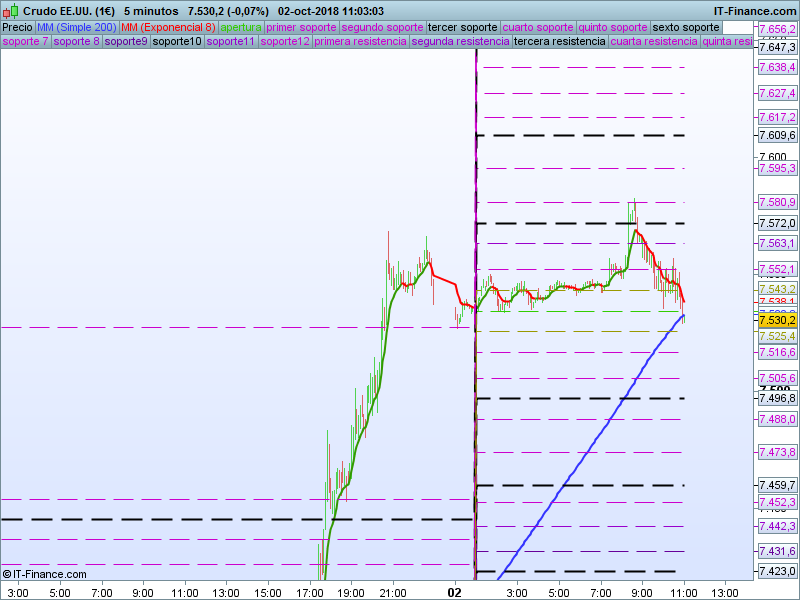
Task: Click the apertura indicator label
Action: tap(241, 28)
